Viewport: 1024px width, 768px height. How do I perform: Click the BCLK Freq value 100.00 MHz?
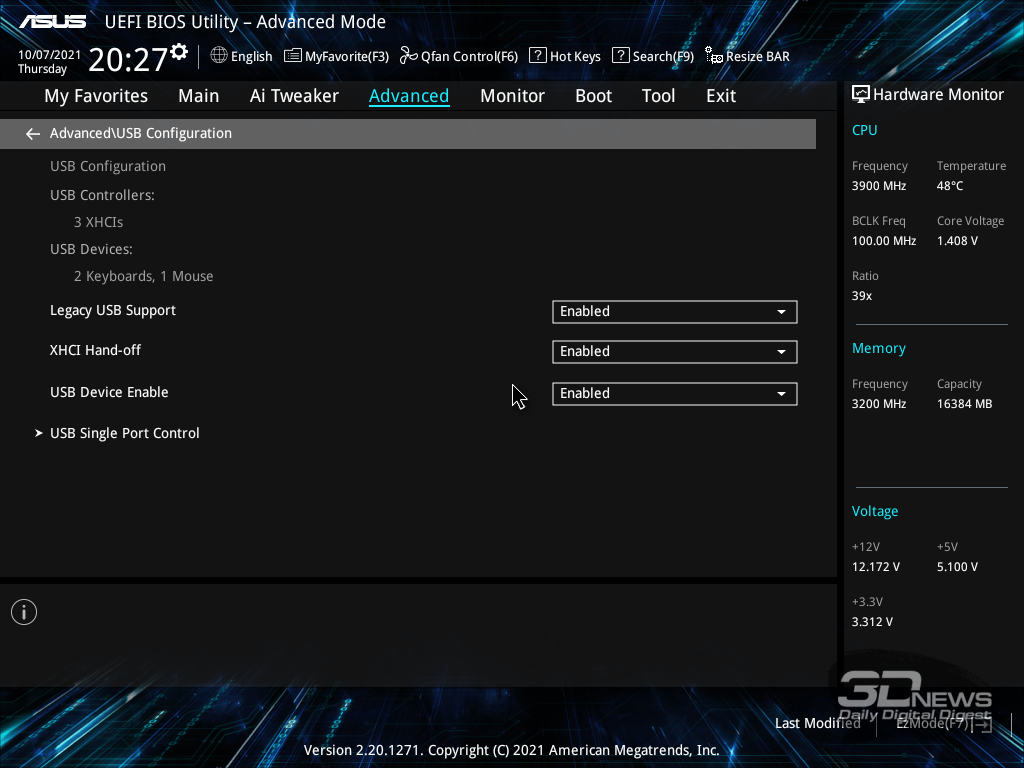tap(884, 241)
